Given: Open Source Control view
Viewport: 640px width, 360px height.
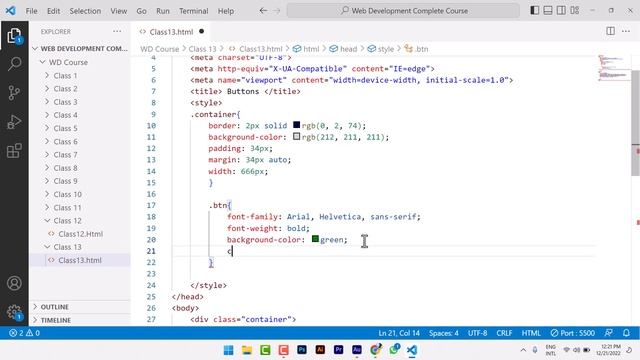Looking at the screenshot, I should click(14, 93).
